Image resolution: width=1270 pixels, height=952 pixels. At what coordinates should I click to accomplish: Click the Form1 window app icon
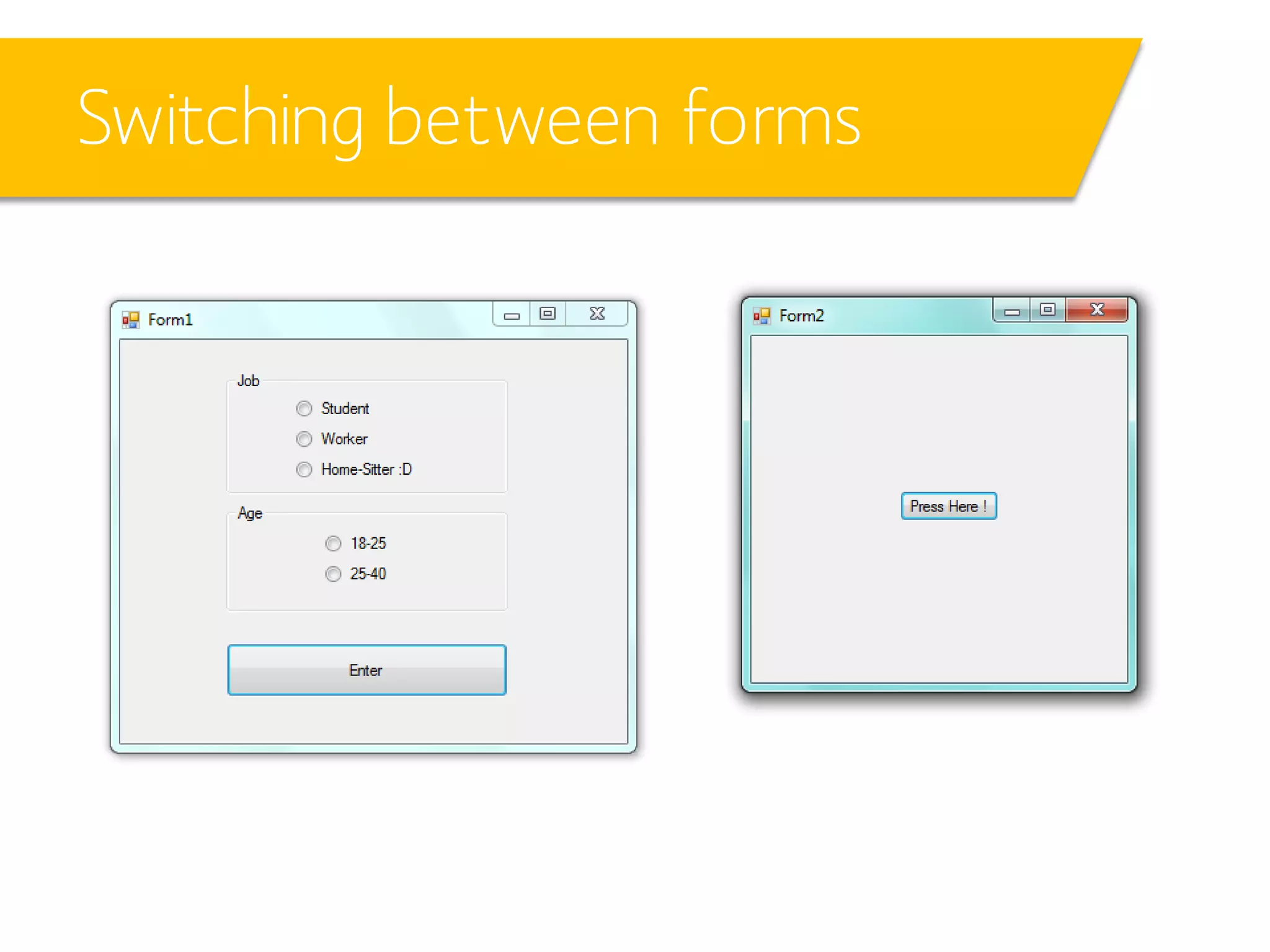tap(130, 320)
